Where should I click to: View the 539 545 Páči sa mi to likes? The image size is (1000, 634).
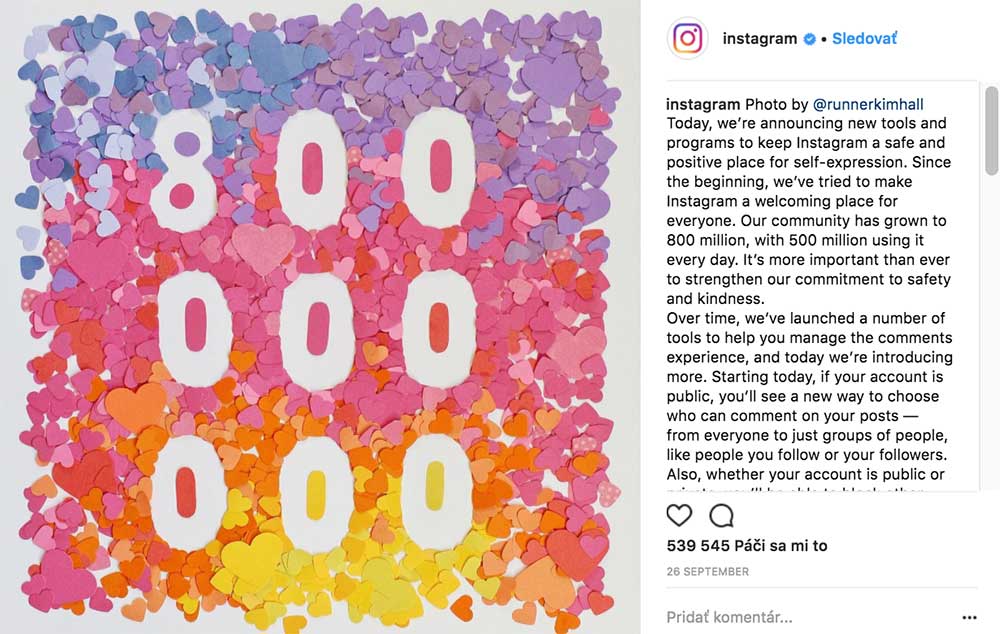pos(747,545)
